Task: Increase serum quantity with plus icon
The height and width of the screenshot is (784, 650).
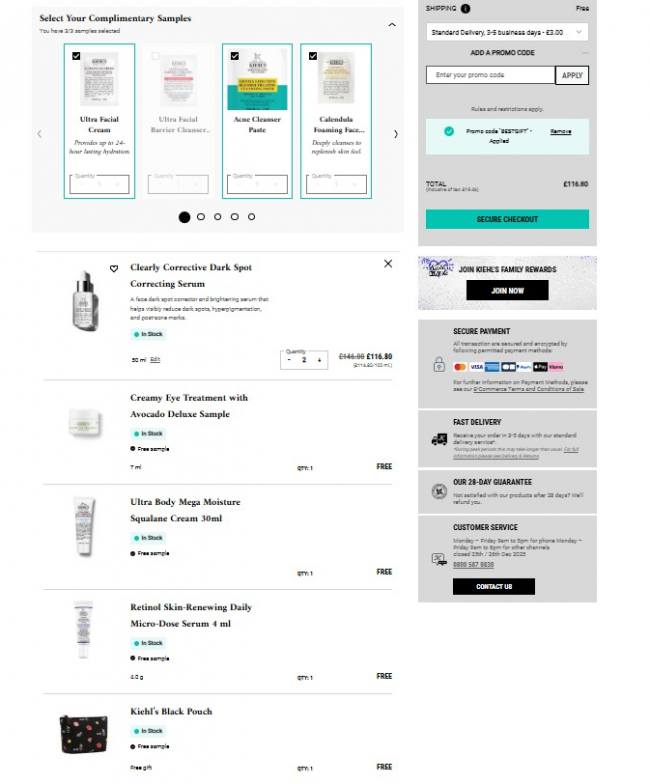Action: point(319,360)
